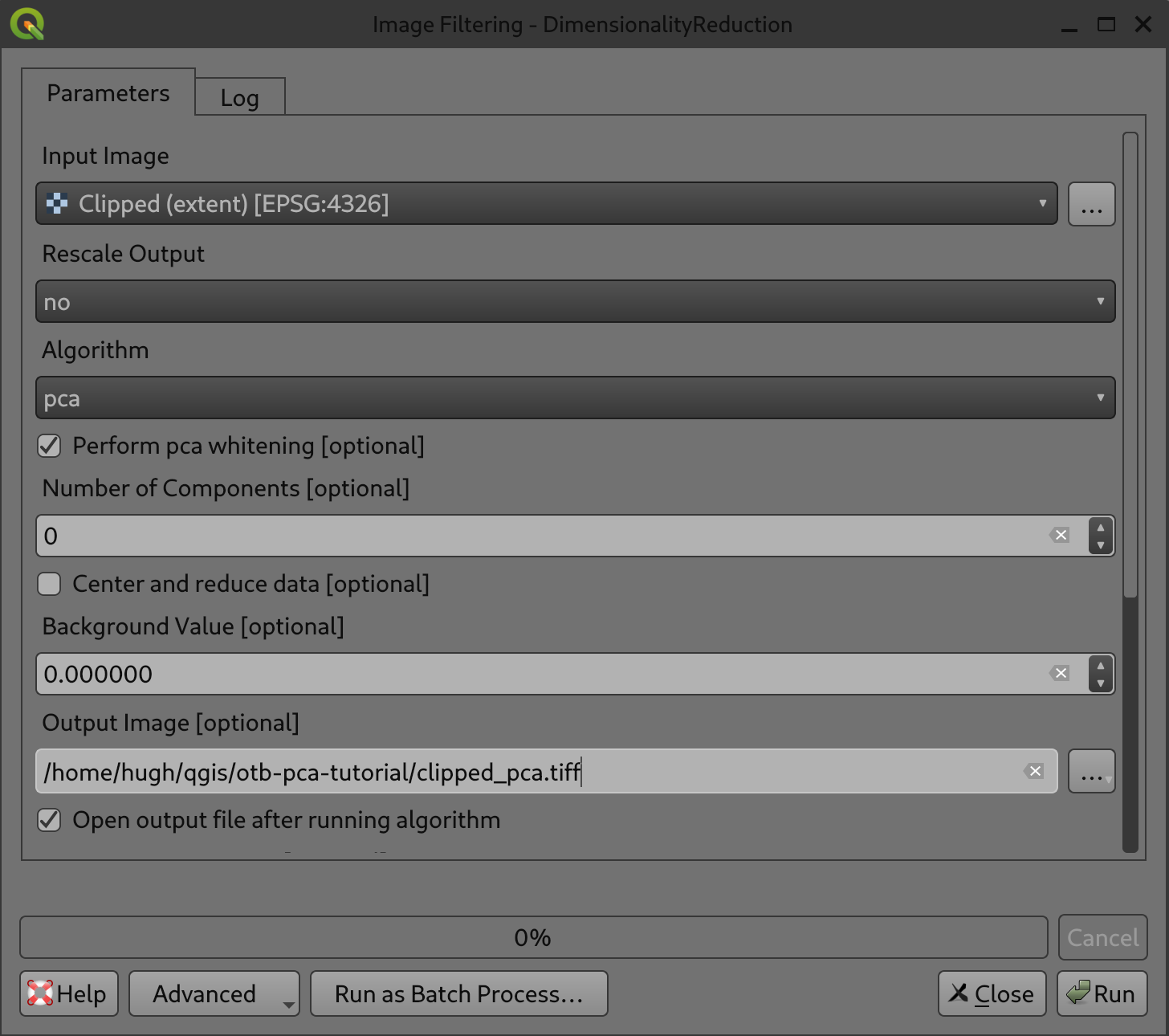Open the Rescale Output dropdown
The width and height of the screenshot is (1169, 1036).
coord(1101,301)
